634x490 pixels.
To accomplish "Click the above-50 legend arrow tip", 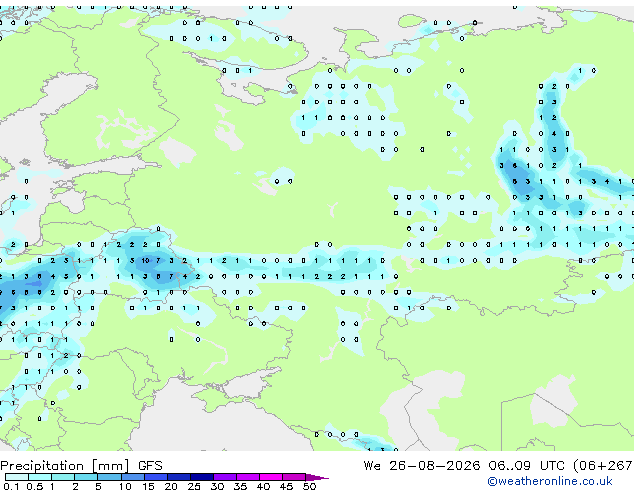I will tap(317, 477).
